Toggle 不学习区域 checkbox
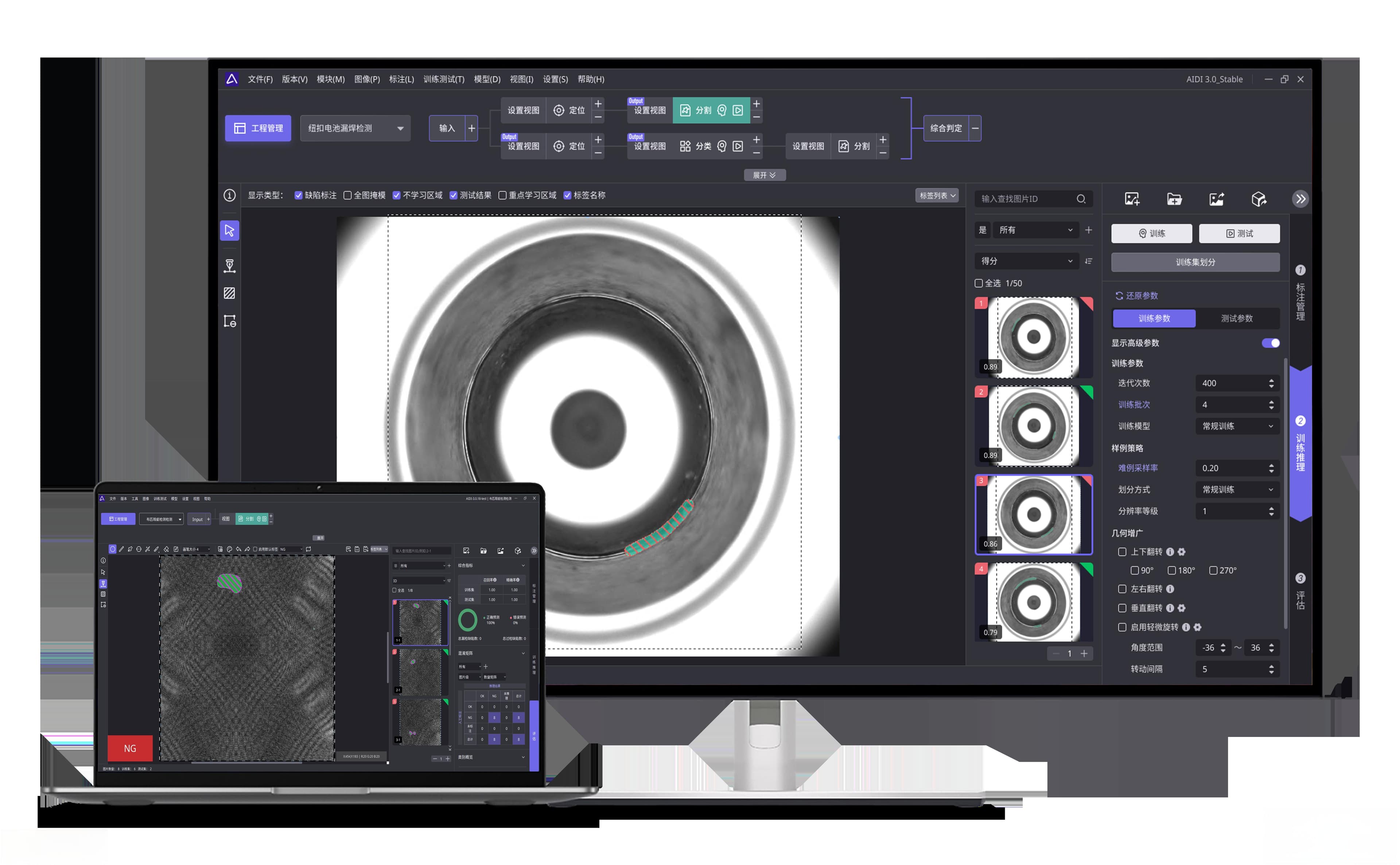1400x865 pixels. tap(396, 196)
